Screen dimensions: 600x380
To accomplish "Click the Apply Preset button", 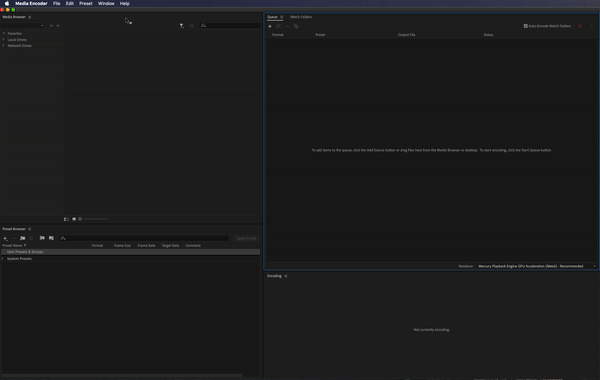I will point(246,238).
